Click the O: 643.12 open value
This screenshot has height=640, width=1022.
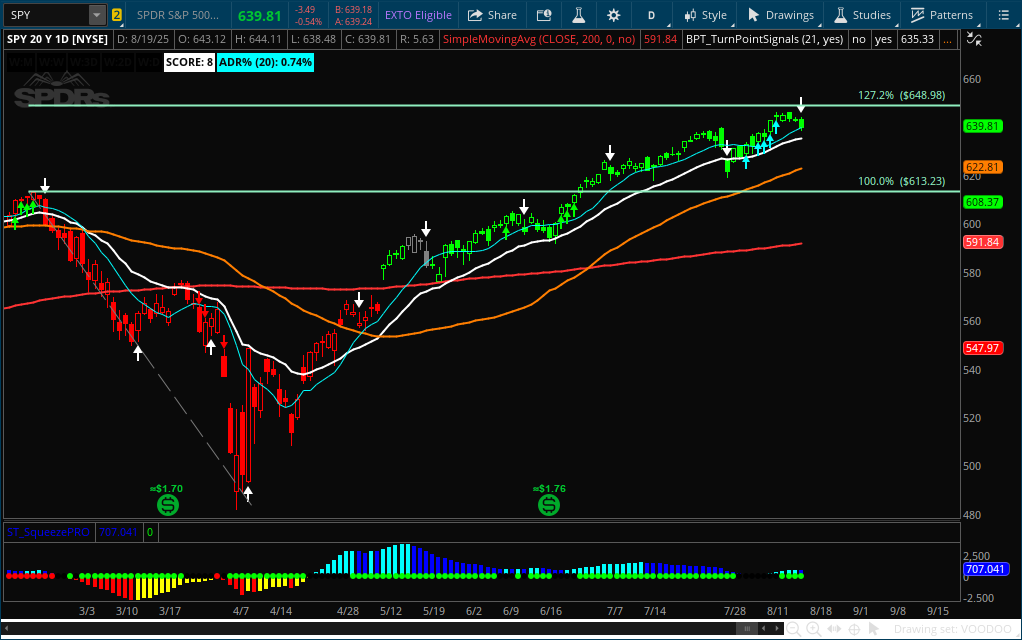click(202, 39)
